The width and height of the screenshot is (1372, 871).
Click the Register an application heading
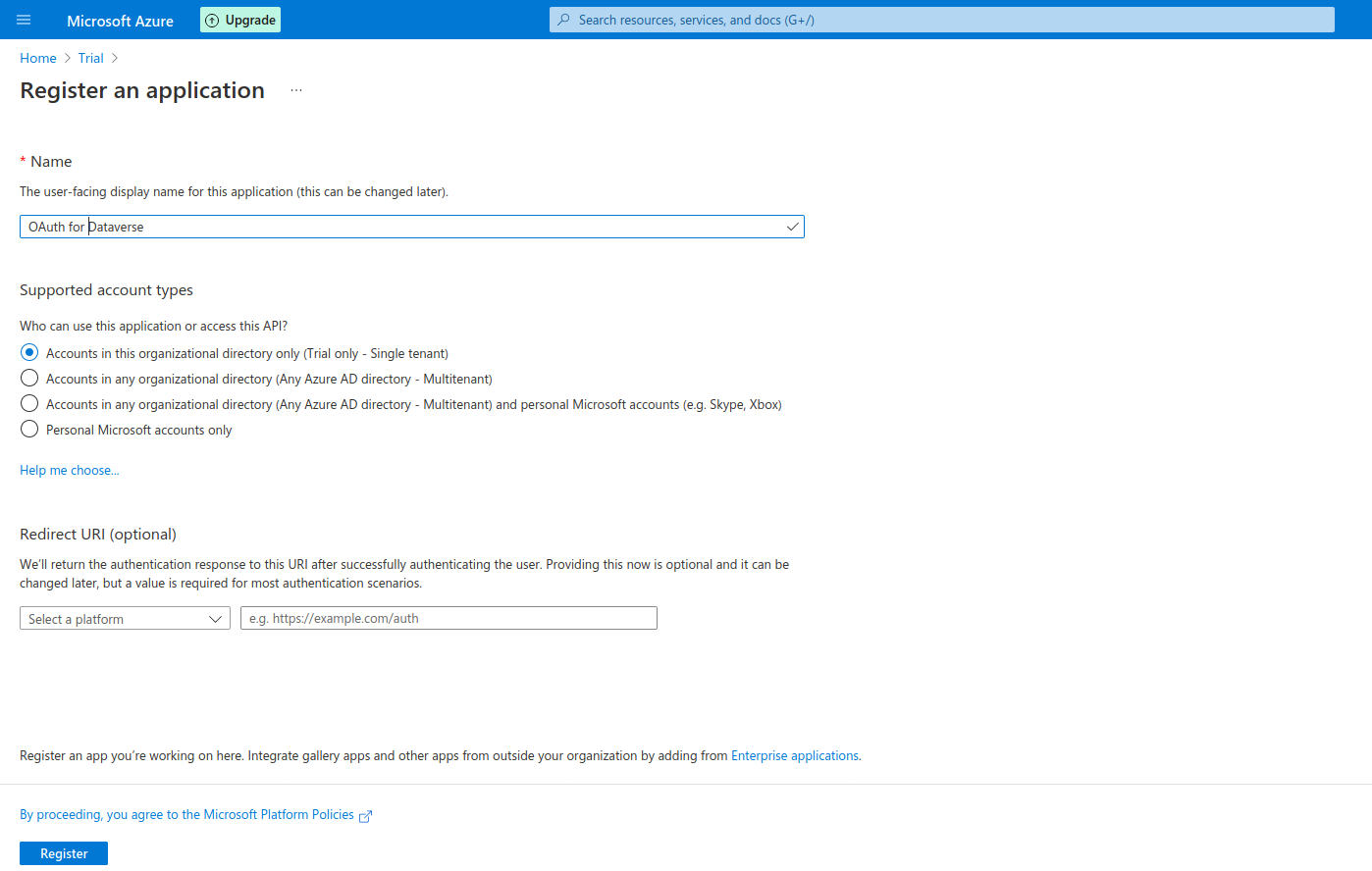[x=142, y=90]
